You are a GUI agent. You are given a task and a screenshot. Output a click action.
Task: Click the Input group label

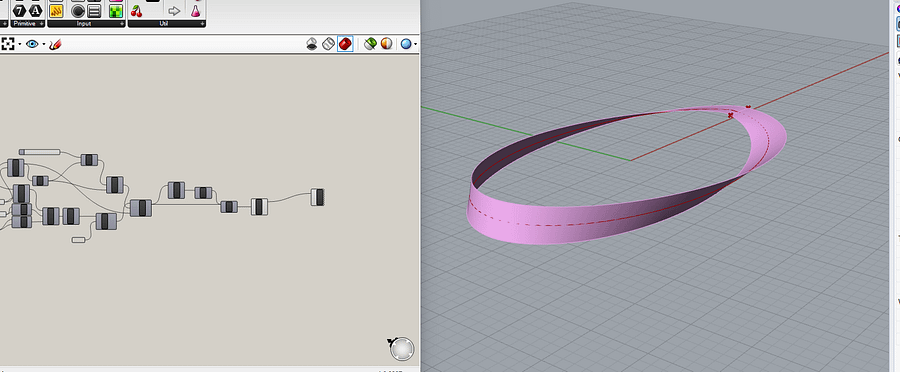[84, 24]
